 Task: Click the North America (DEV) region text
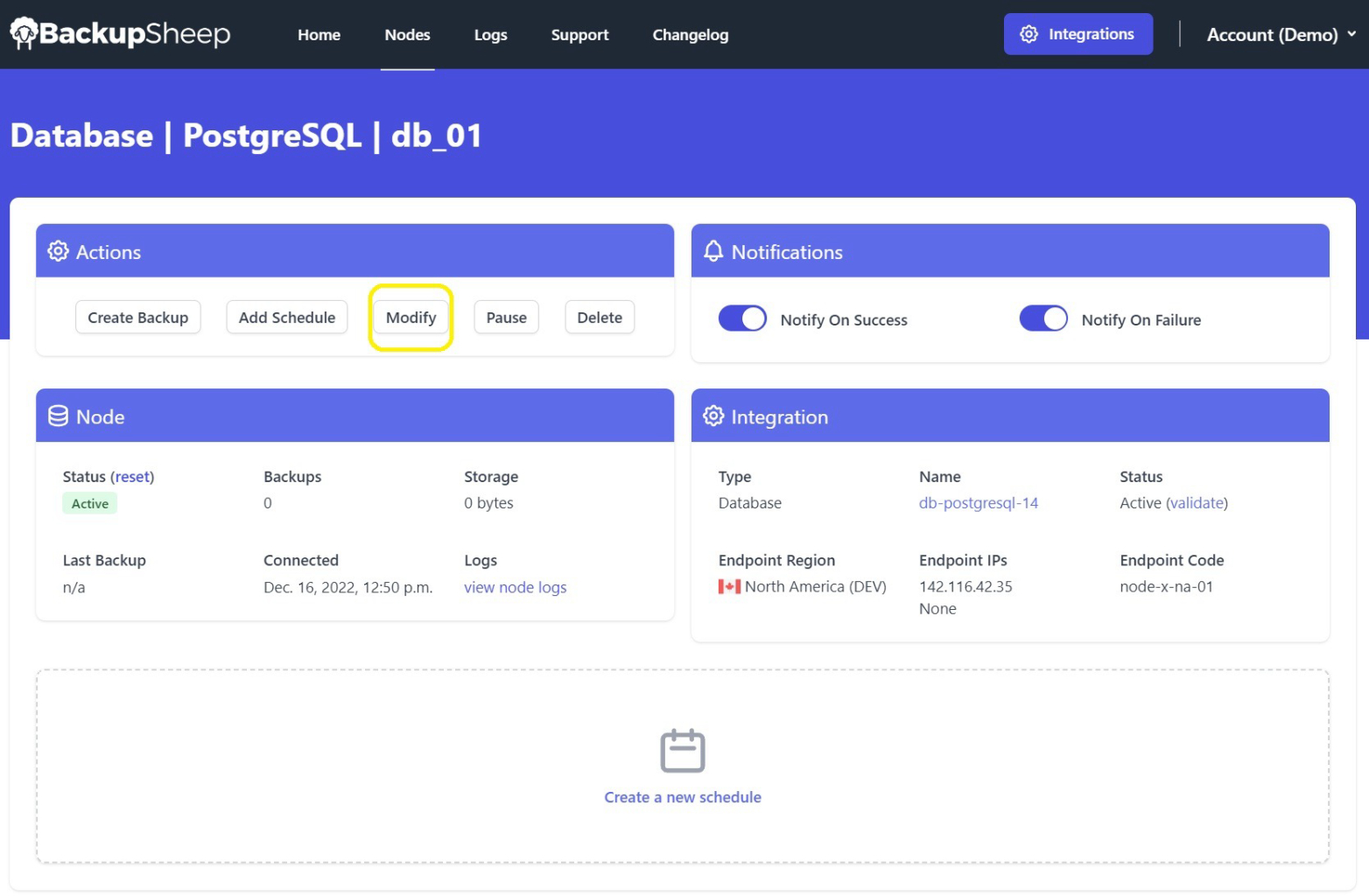pos(816,586)
